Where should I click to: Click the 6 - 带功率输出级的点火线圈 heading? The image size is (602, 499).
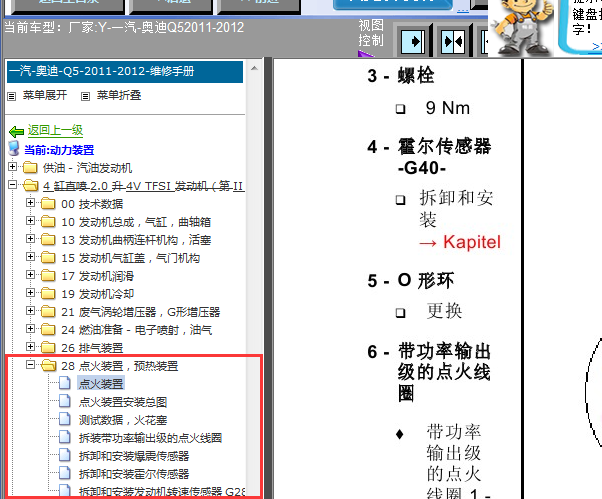click(x=429, y=372)
